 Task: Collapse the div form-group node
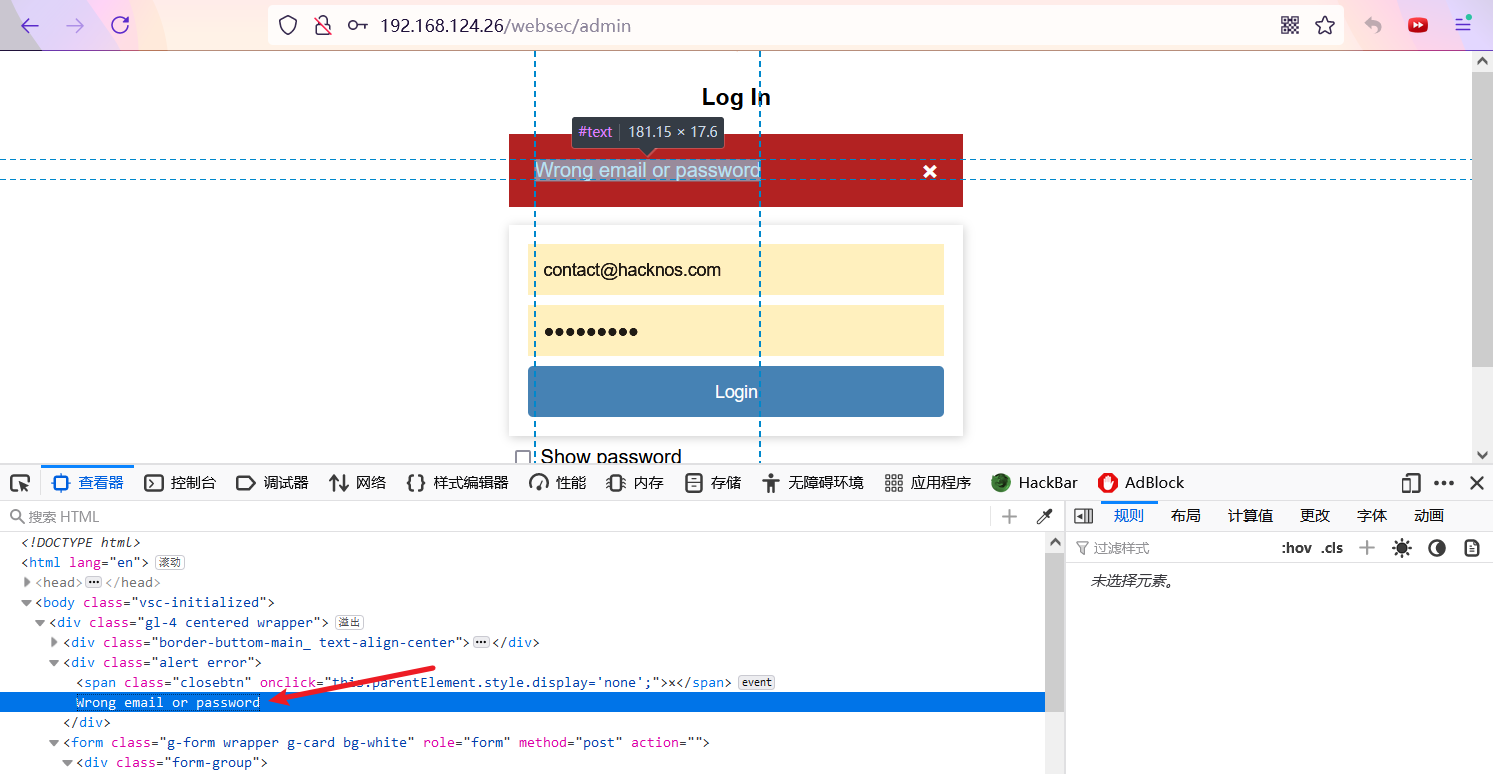pyautogui.click(x=68, y=762)
